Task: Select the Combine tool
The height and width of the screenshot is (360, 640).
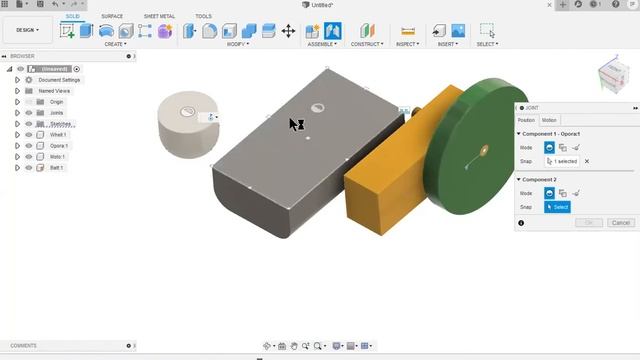Action: (249, 31)
